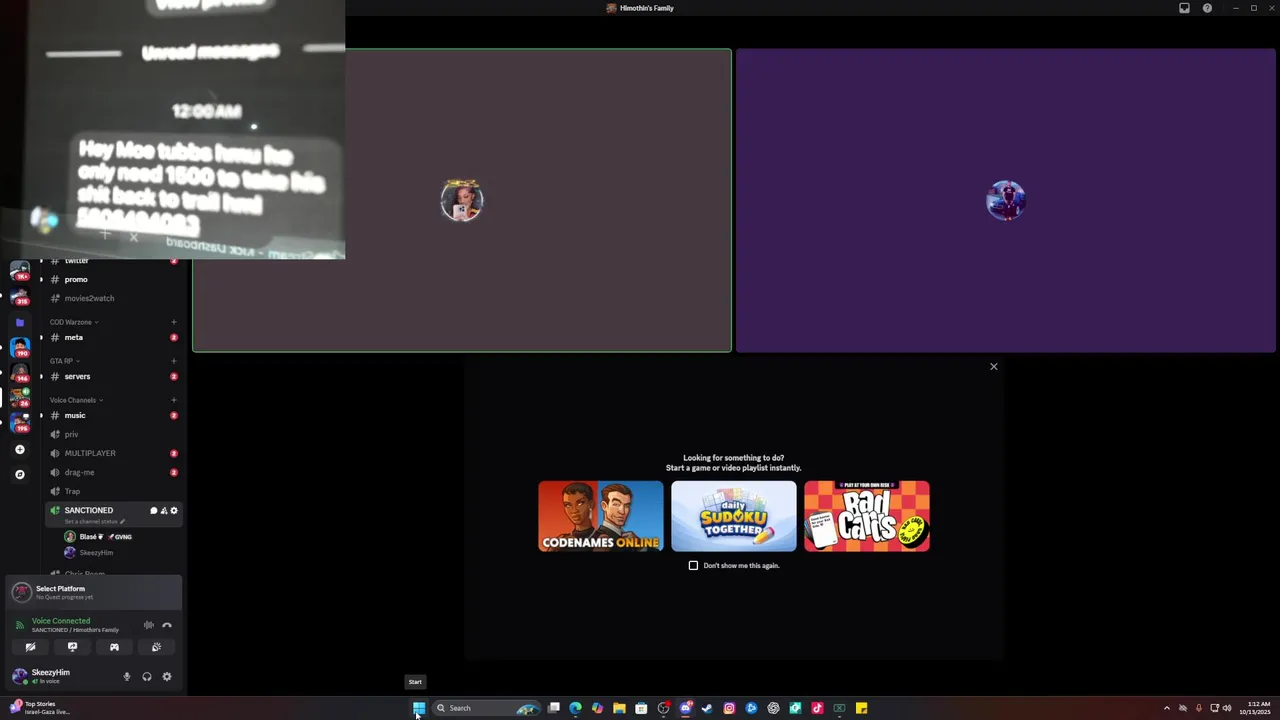Viewport: 1280px width, 720px height.
Task: Open the SANCTIONED channel settings gear
Action: click(173, 511)
